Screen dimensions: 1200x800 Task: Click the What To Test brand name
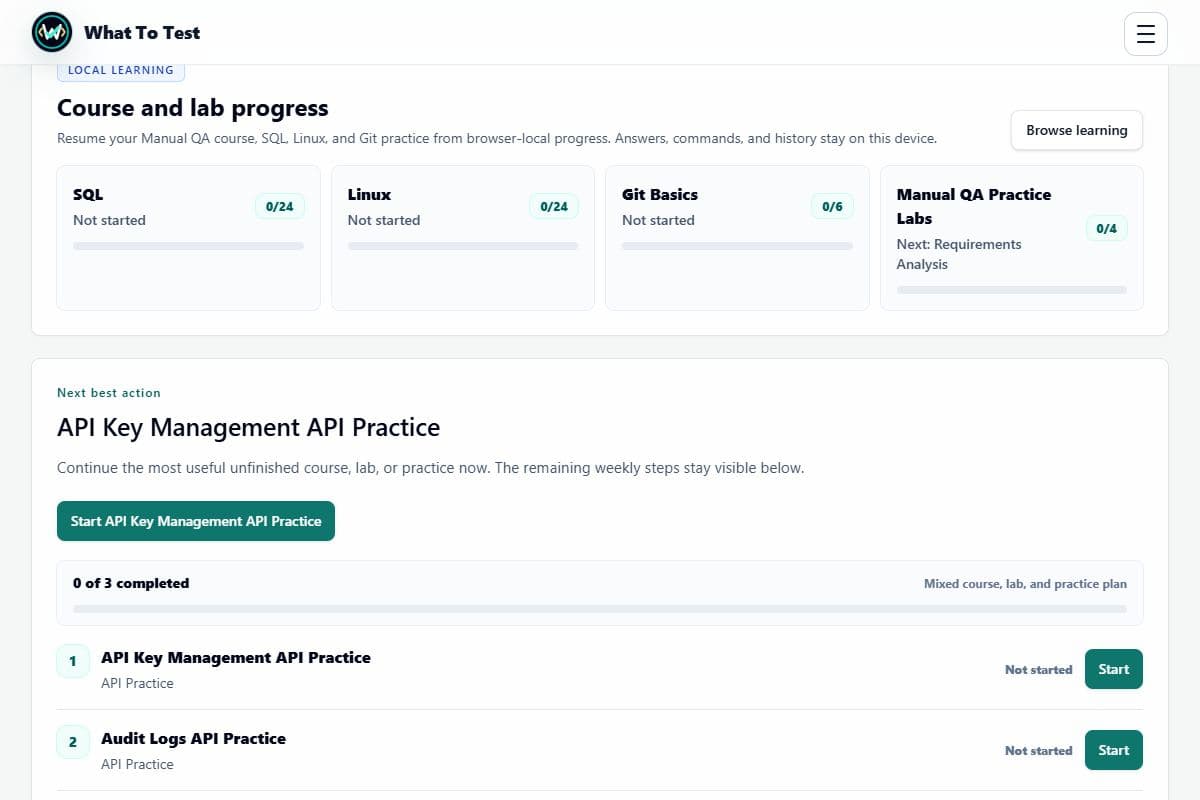coord(142,32)
